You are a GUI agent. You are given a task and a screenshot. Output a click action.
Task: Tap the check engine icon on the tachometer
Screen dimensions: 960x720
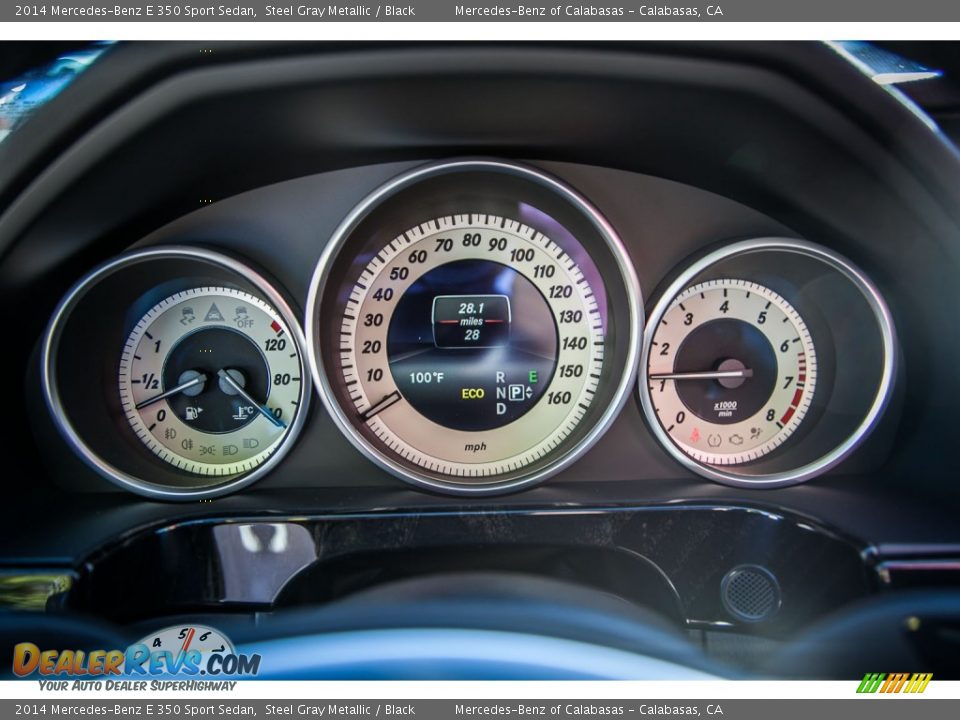pos(736,438)
